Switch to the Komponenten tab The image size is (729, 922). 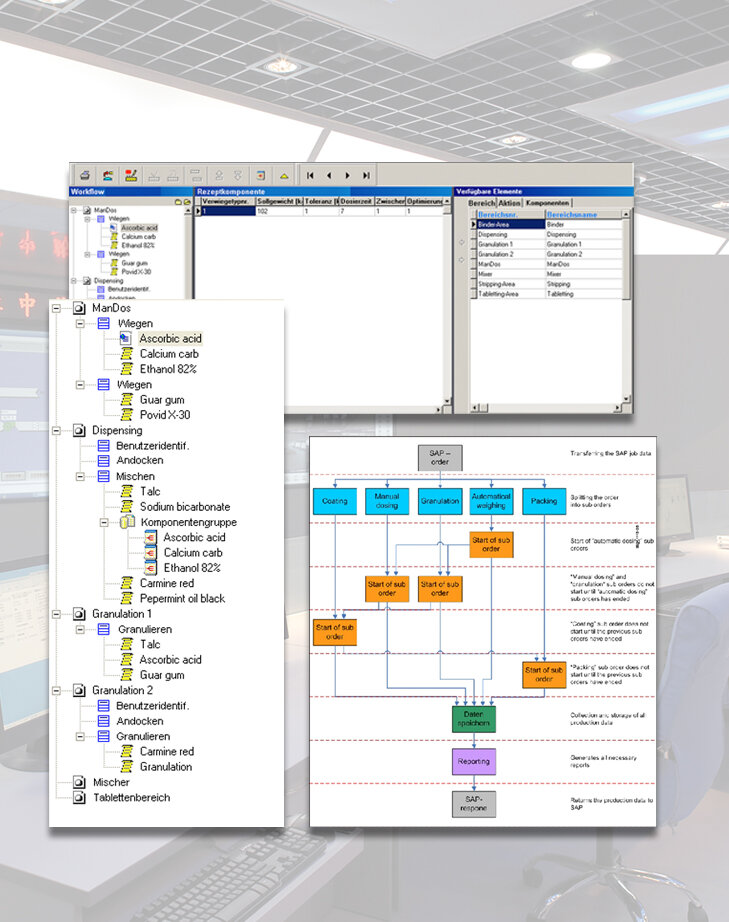tap(547, 203)
